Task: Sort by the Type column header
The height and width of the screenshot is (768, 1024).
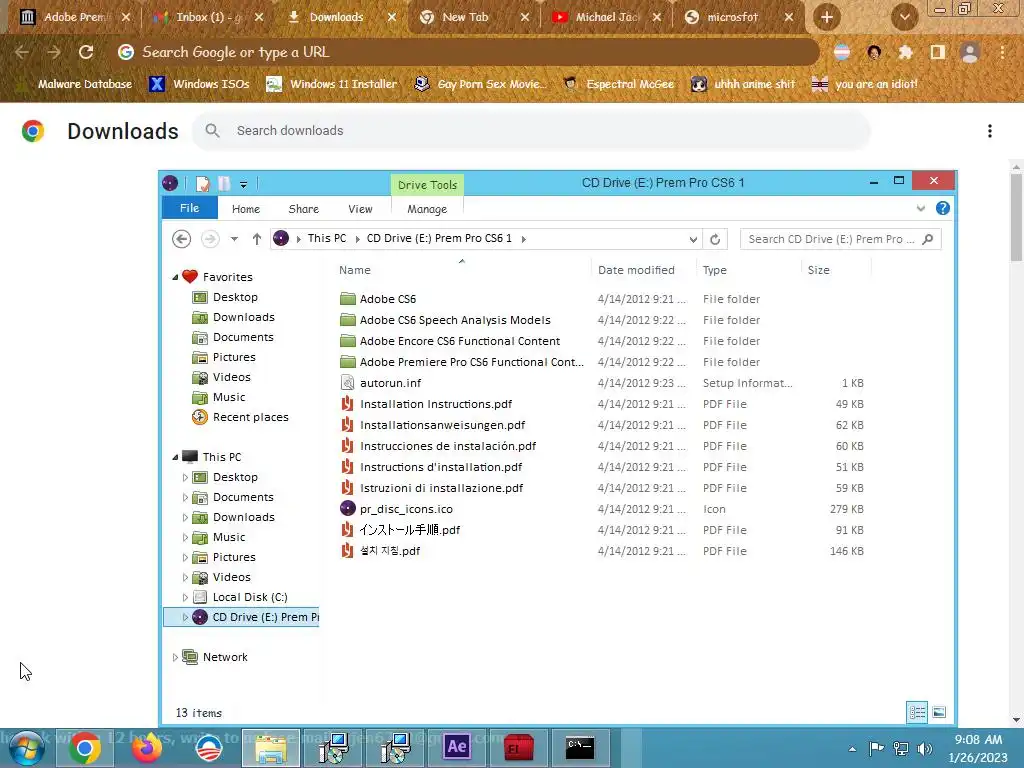Action: click(748, 270)
